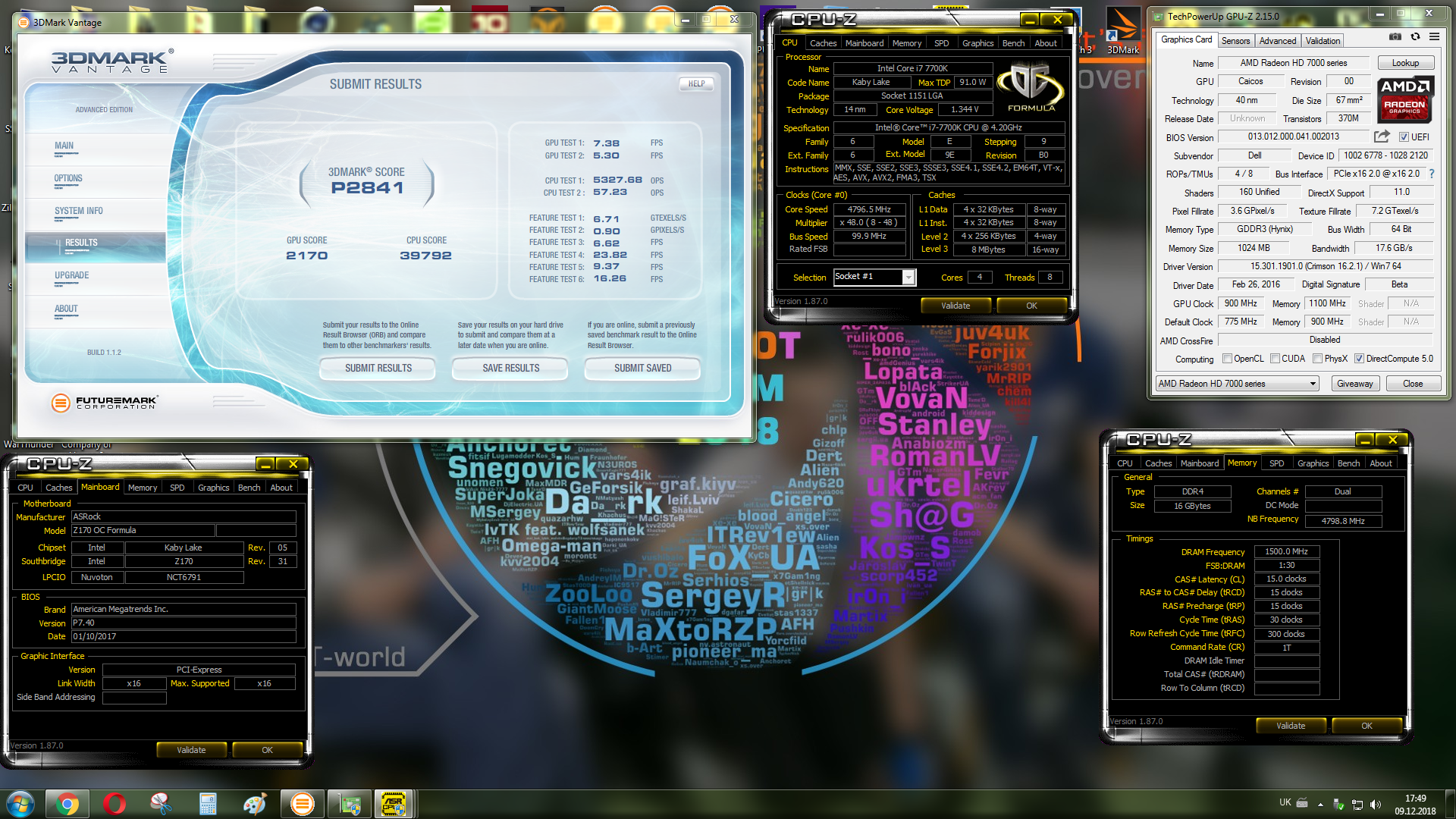Click the OC Formula logo in CPU-Z
Screen dimensions: 1456x819
[1031, 86]
